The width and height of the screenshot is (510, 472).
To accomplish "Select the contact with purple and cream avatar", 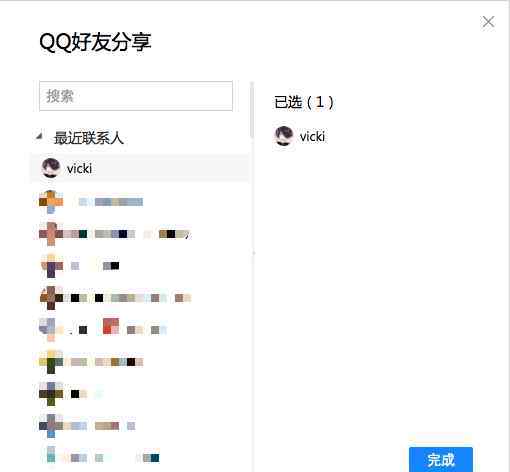I will click(140, 266).
